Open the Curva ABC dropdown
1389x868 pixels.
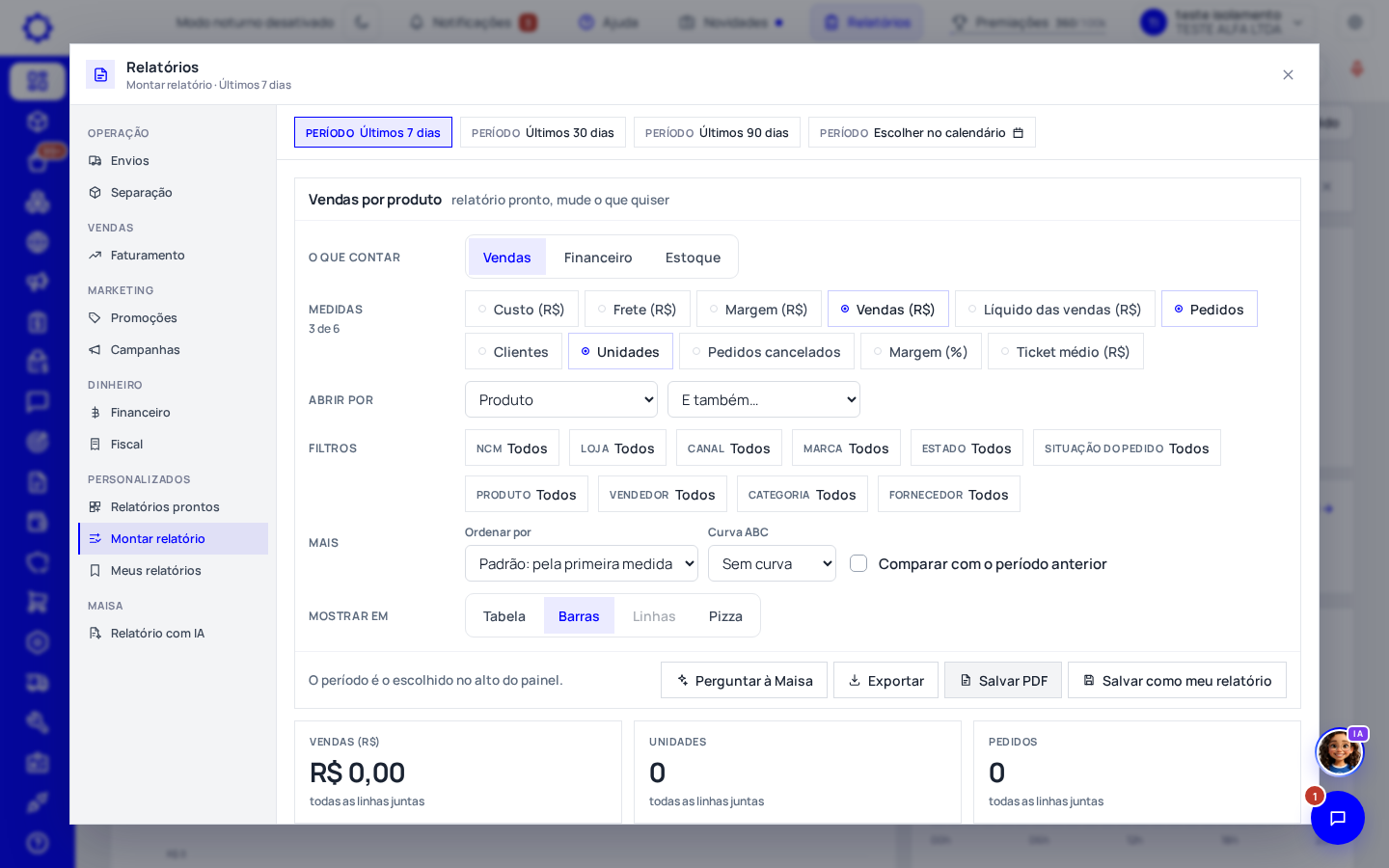point(772,564)
